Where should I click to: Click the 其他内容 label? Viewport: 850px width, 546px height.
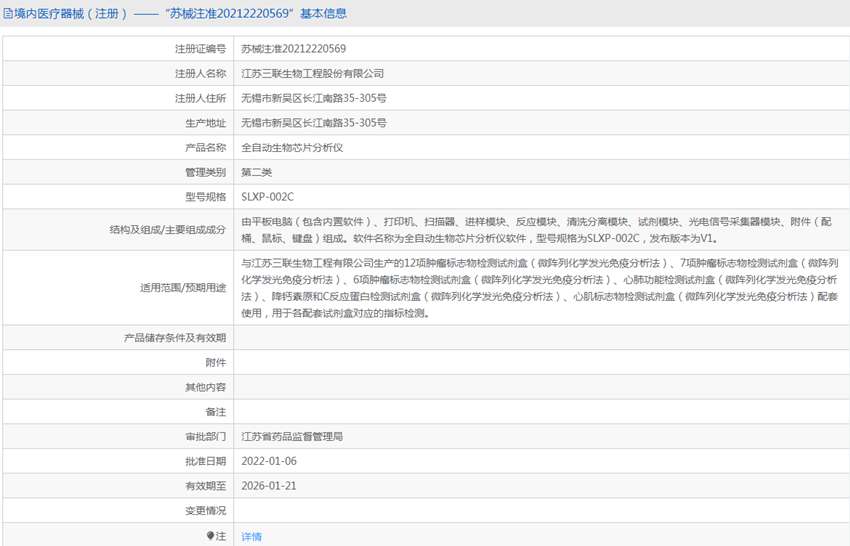(205, 387)
